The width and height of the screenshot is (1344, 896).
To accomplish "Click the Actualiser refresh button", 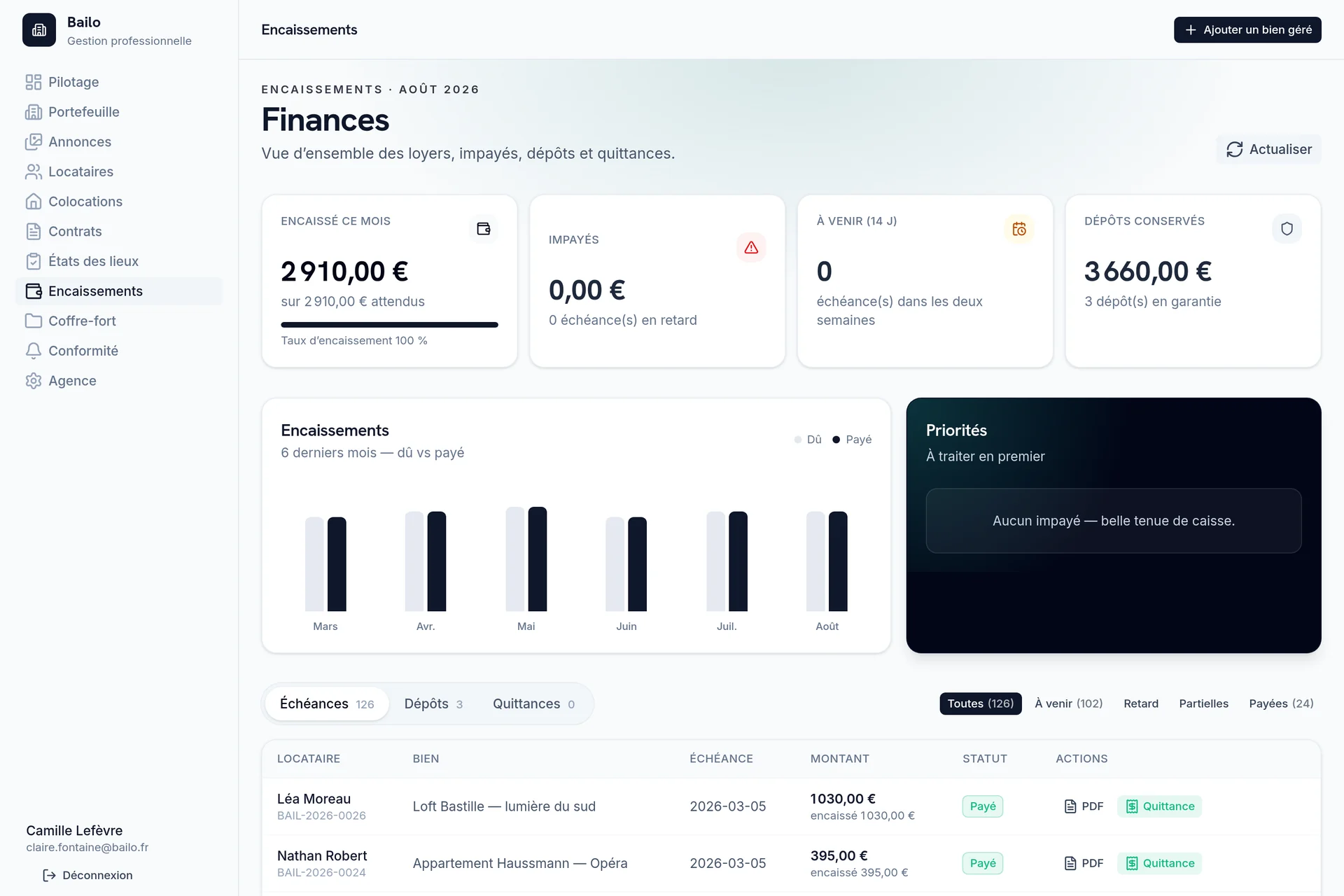I will (x=1268, y=149).
